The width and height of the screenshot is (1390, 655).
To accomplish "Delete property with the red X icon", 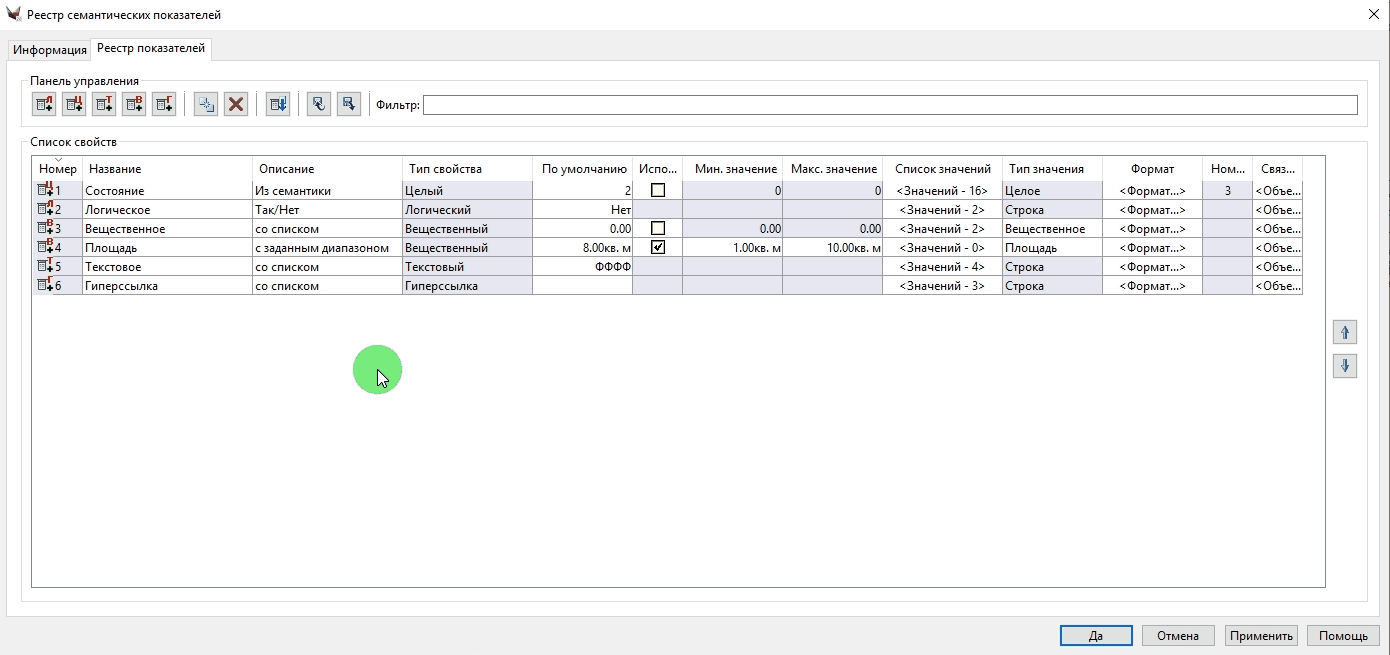I will tap(236, 104).
